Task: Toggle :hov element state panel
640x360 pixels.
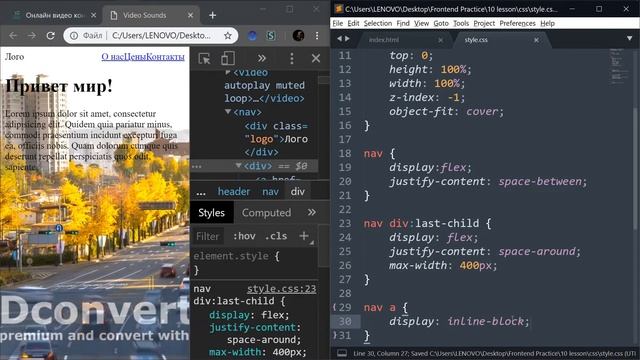Action: (244, 236)
